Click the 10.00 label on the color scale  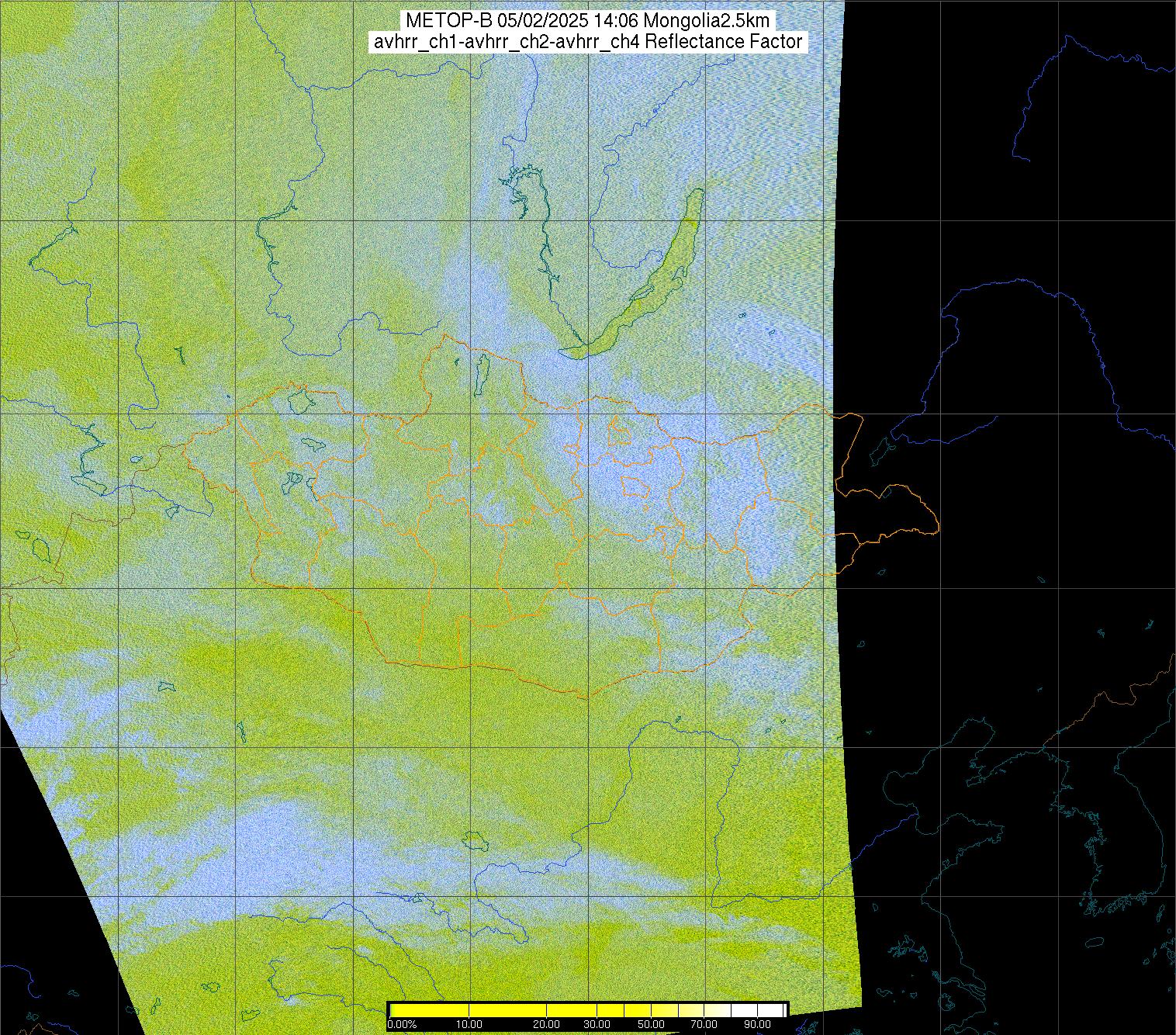(469, 1024)
